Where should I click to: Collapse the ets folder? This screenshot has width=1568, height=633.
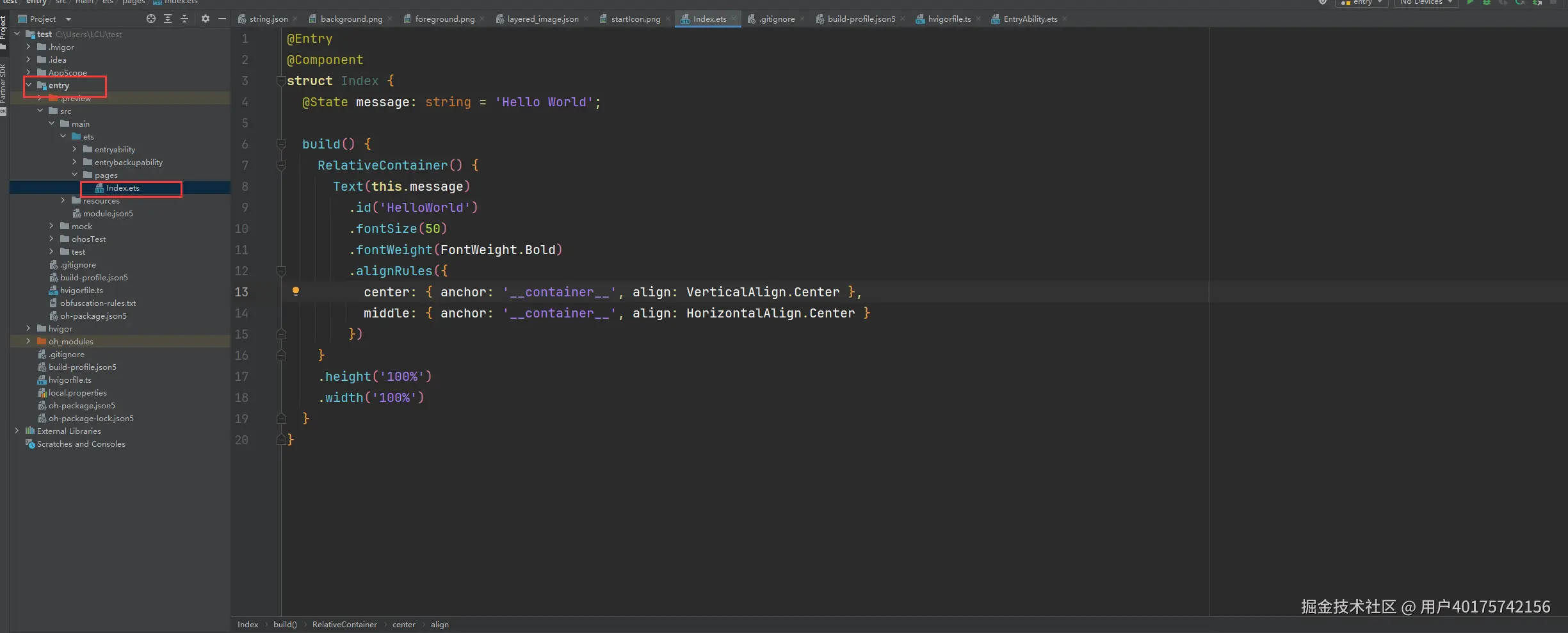click(63, 136)
